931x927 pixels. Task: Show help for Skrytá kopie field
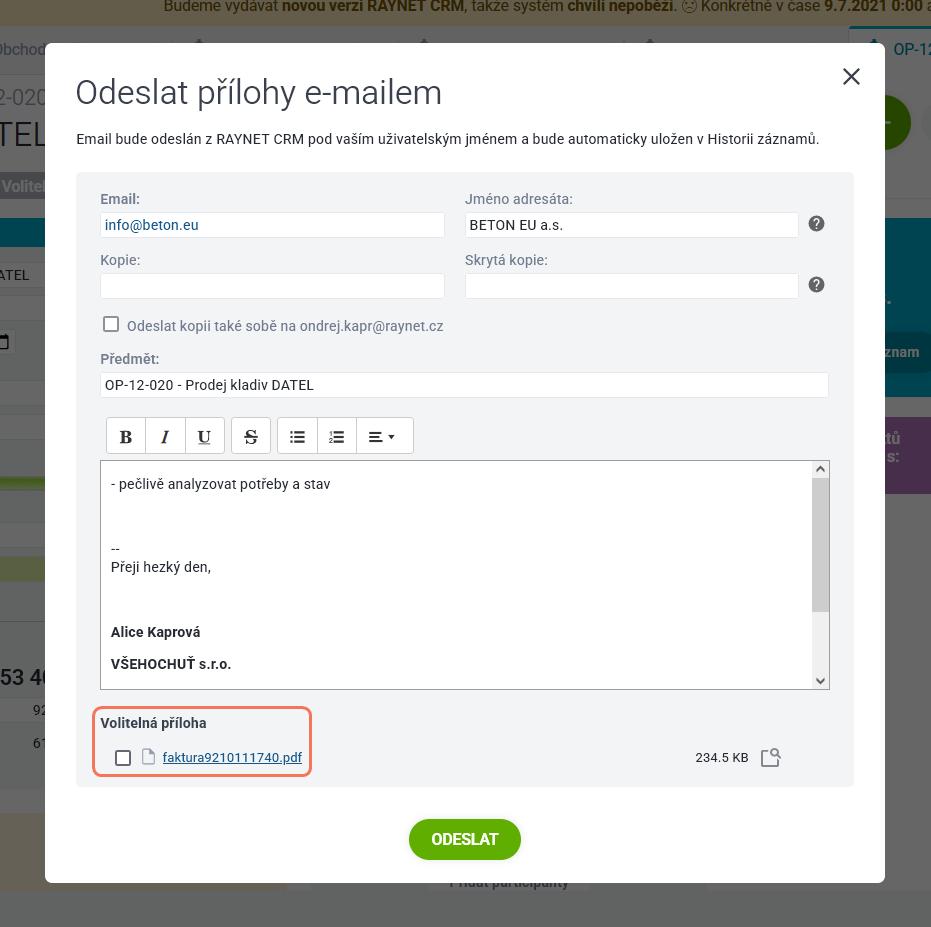click(x=816, y=284)
